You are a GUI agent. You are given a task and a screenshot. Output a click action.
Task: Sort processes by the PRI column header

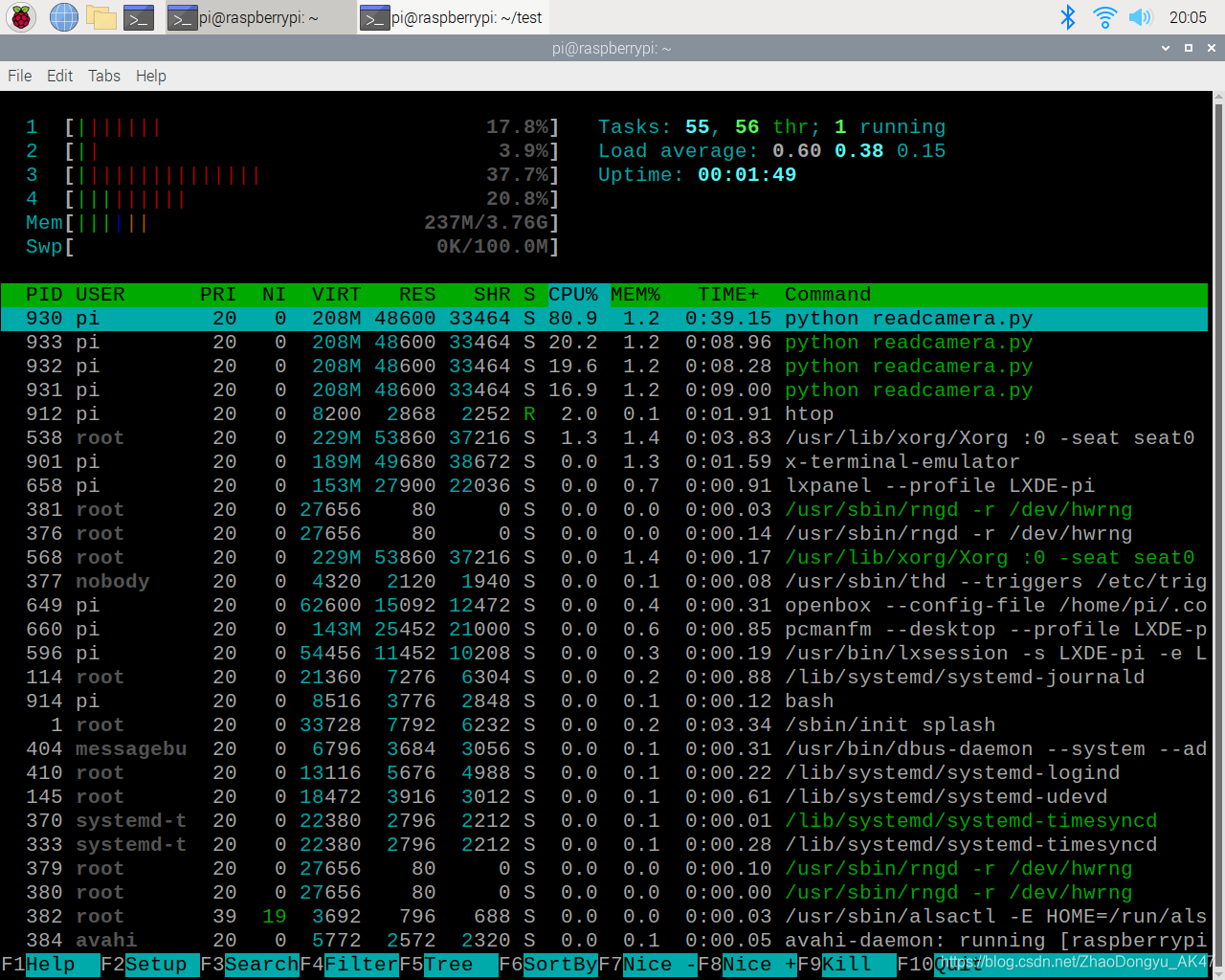click(x=218, y=295)
